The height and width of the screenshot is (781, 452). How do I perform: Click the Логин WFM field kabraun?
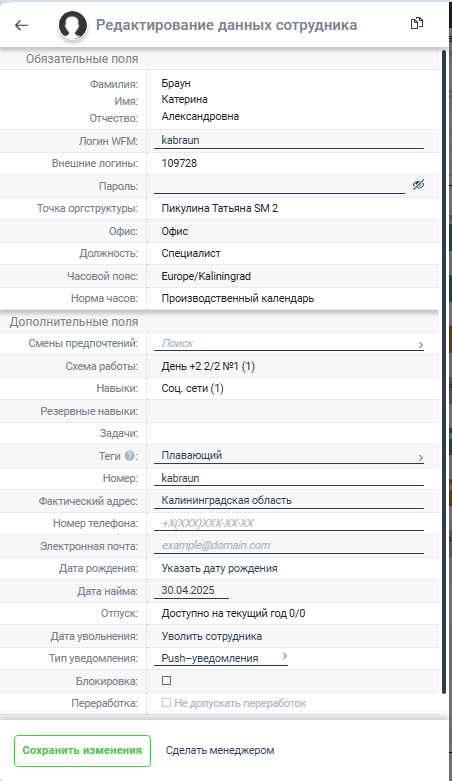(x=289, y=141)
